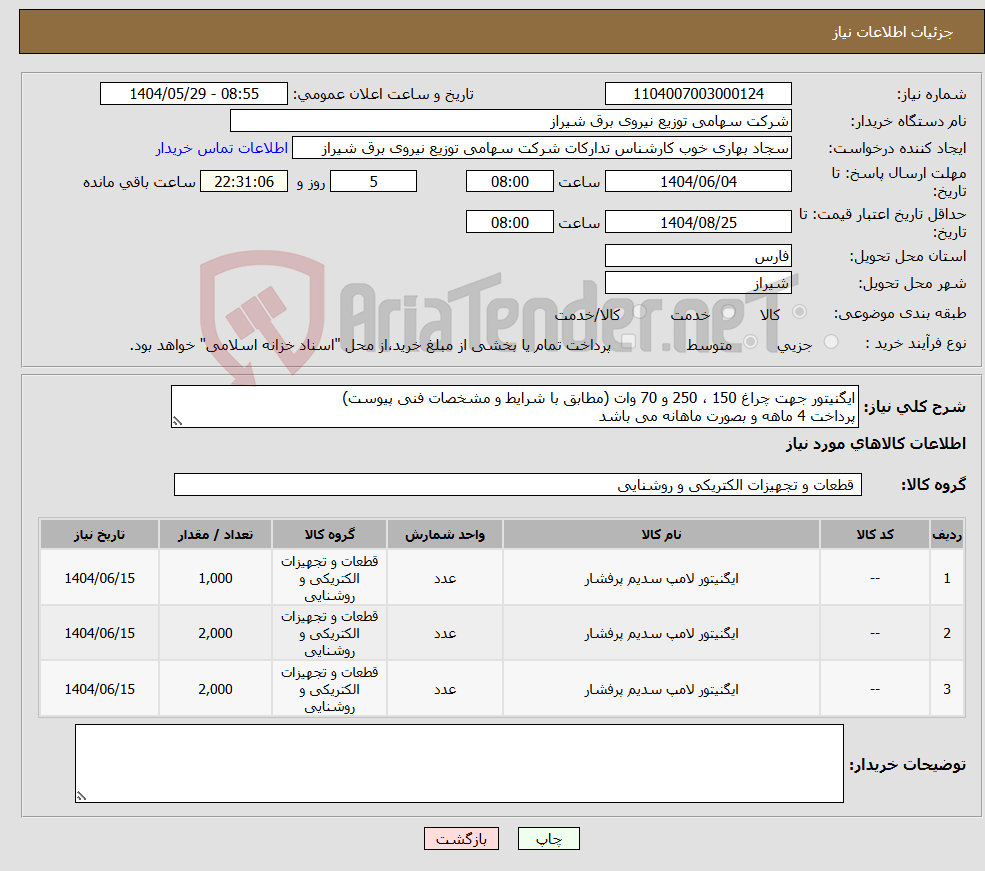Screen dimensions: 985x871
Task: Select the کالا/خدمت radio button
Action: pos(639,311)
